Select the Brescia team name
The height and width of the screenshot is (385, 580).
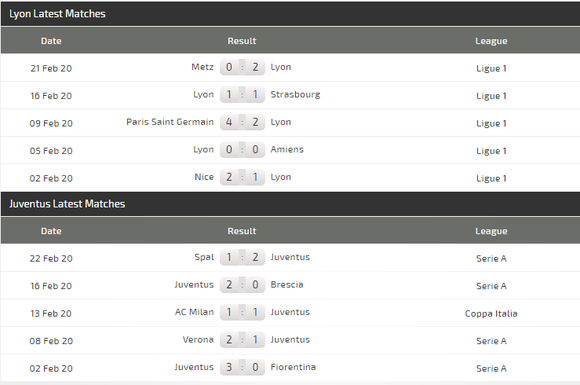[287, 285]
